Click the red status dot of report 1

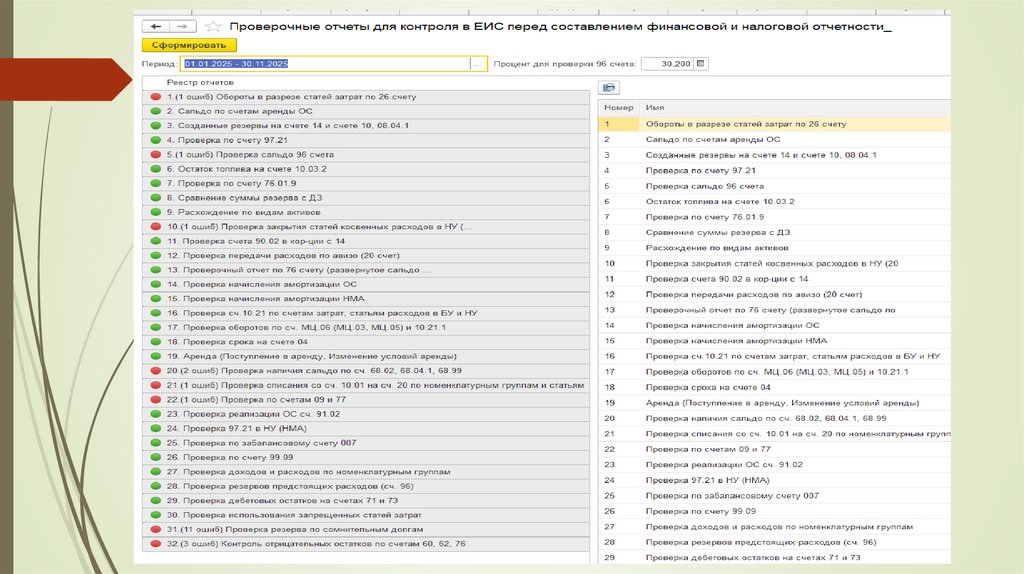coord(155,97)
